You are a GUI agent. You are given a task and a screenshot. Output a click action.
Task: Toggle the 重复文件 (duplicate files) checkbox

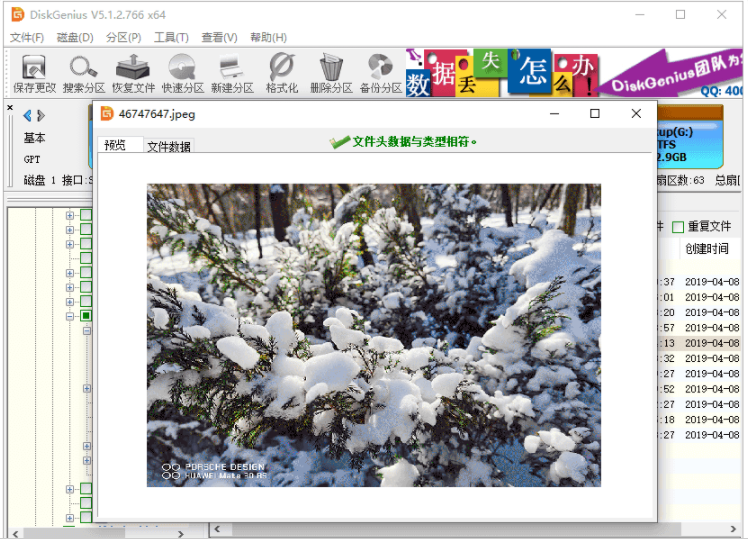pyautogui.click(x=678, y=227)
